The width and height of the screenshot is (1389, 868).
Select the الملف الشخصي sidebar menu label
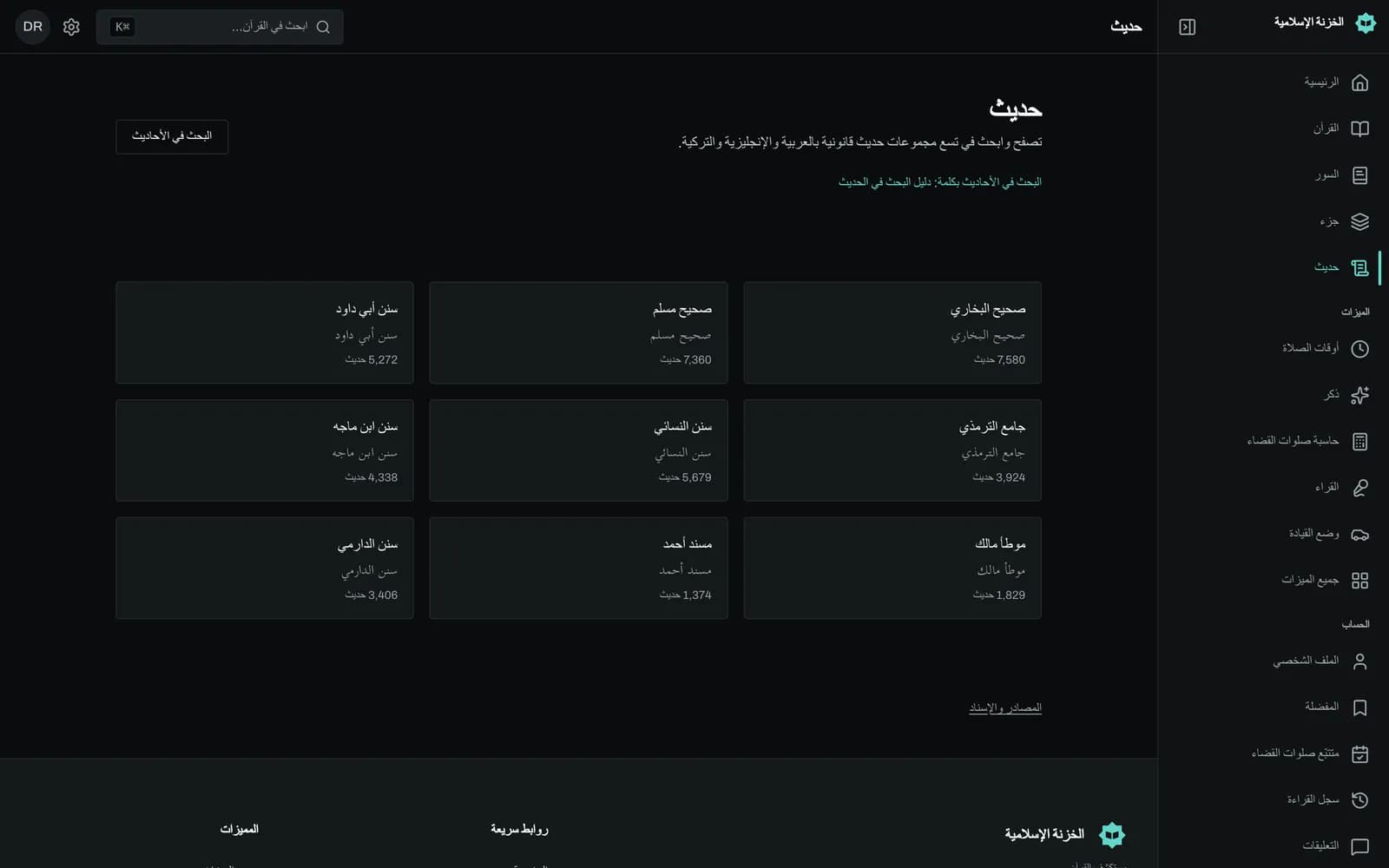1306,661
